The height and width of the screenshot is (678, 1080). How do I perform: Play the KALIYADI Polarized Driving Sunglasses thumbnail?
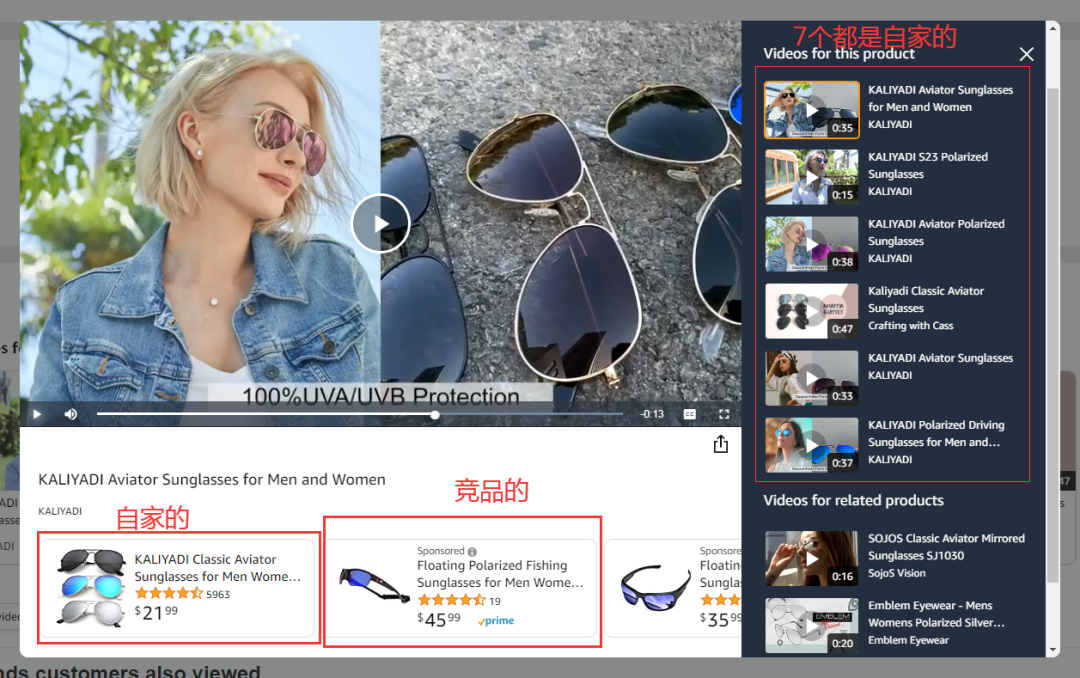(x=811, y=444)
